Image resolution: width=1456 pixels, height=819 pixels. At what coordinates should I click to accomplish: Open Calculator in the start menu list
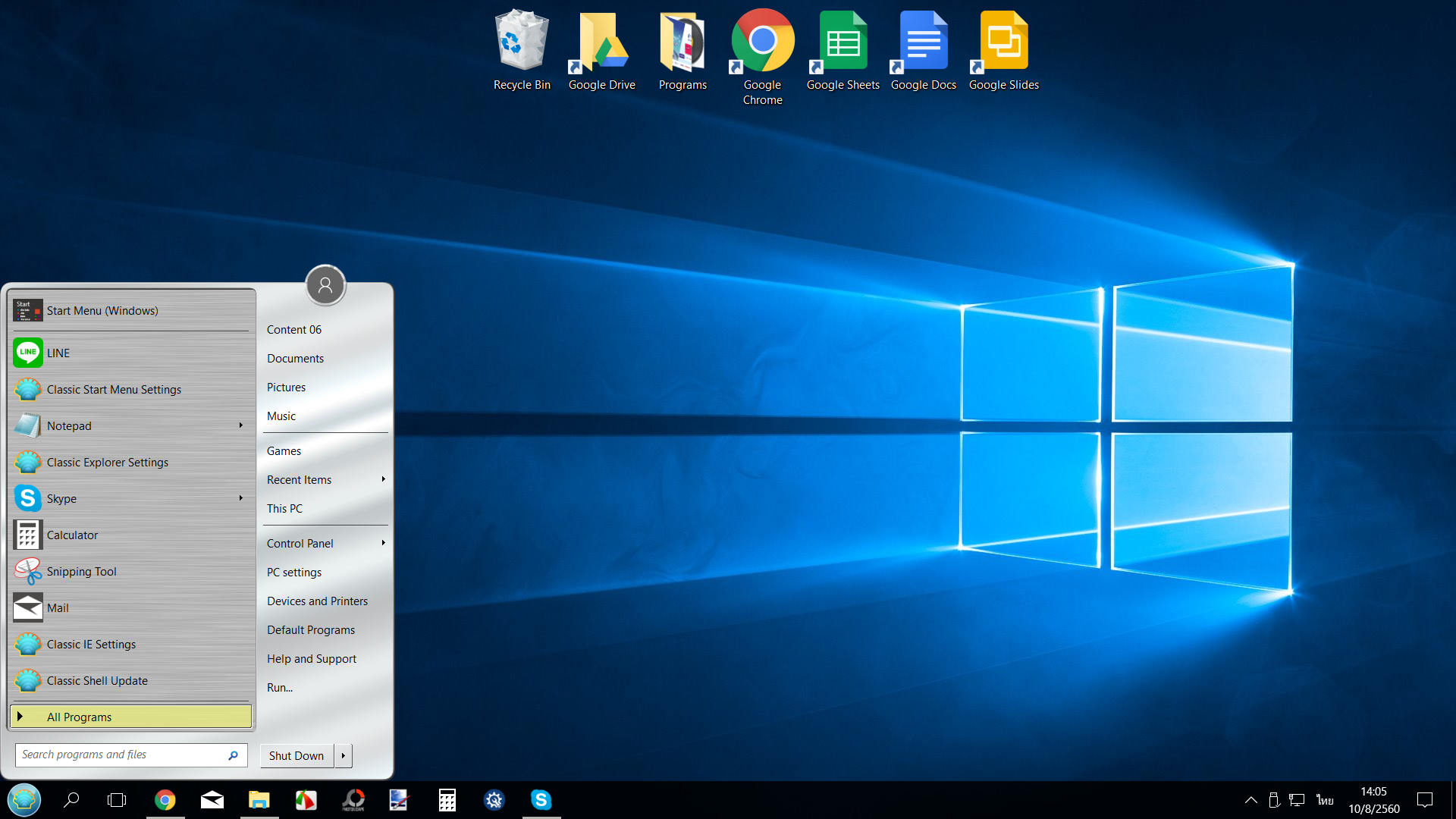point(72,535)
